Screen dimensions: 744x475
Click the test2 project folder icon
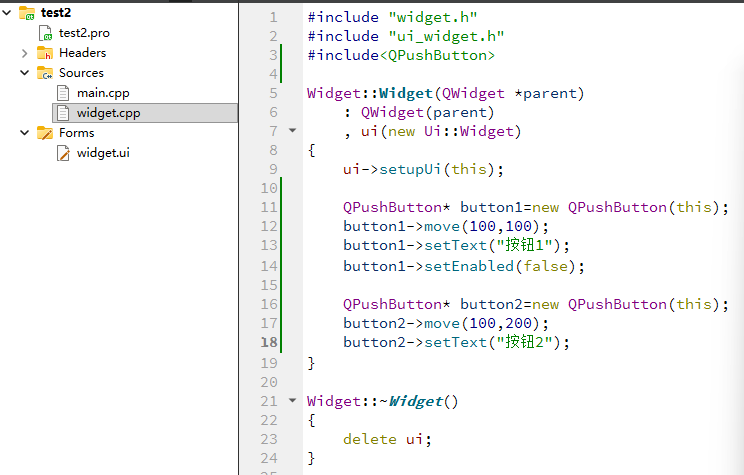click(x=27, y=13)
